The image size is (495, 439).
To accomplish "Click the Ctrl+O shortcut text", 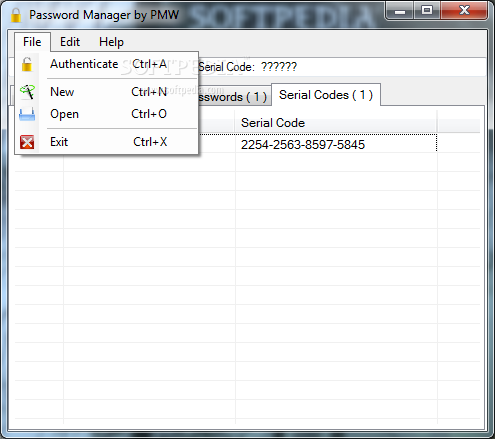I will [x=149, y=114].
